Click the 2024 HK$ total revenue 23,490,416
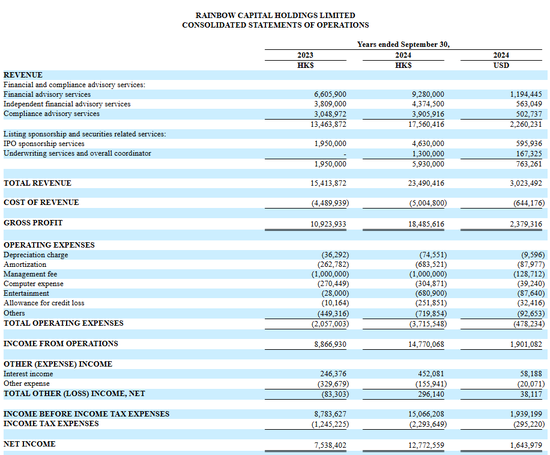 (x=426, y=183)
